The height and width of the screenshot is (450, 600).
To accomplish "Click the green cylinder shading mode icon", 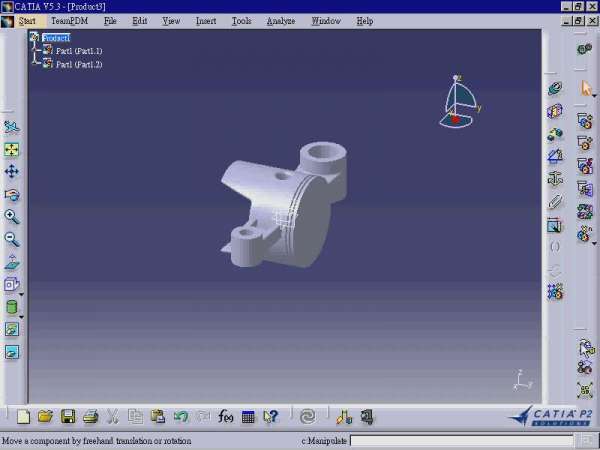I will (x=12, y=307).
